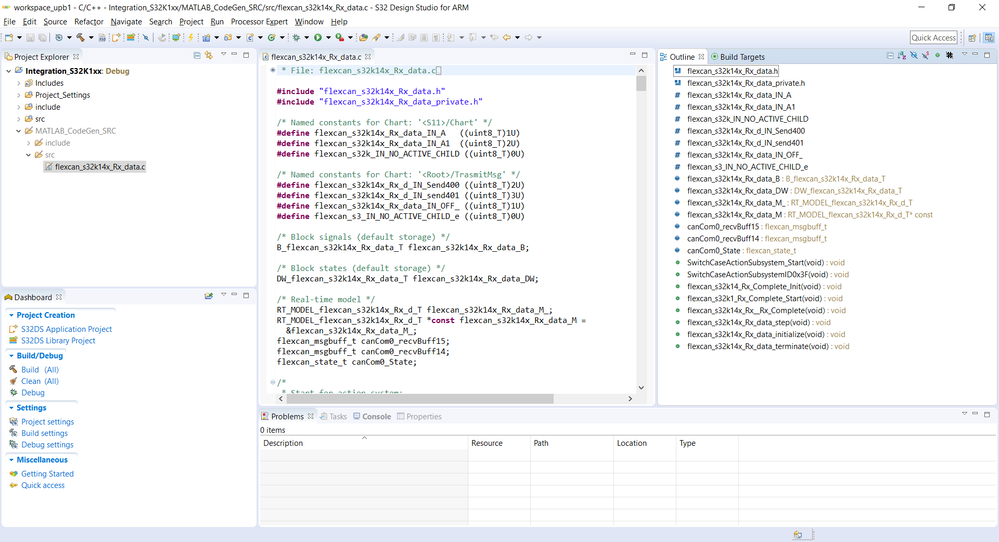This screenshot has width=999, height=542.
Task: Click the Quick Access search field
Action: pyautogui.click(x=933, y=38)
